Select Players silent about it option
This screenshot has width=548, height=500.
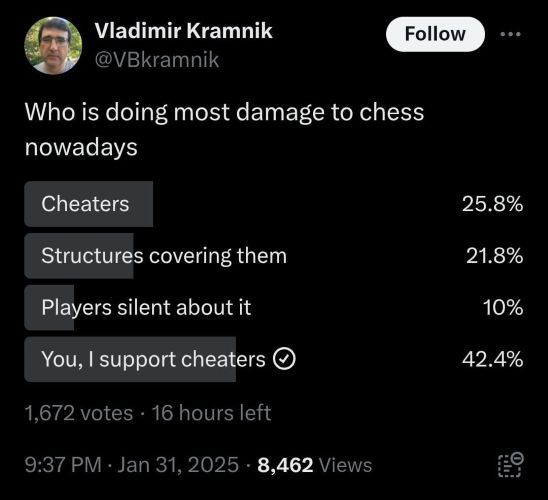click(x=274, y=307)
